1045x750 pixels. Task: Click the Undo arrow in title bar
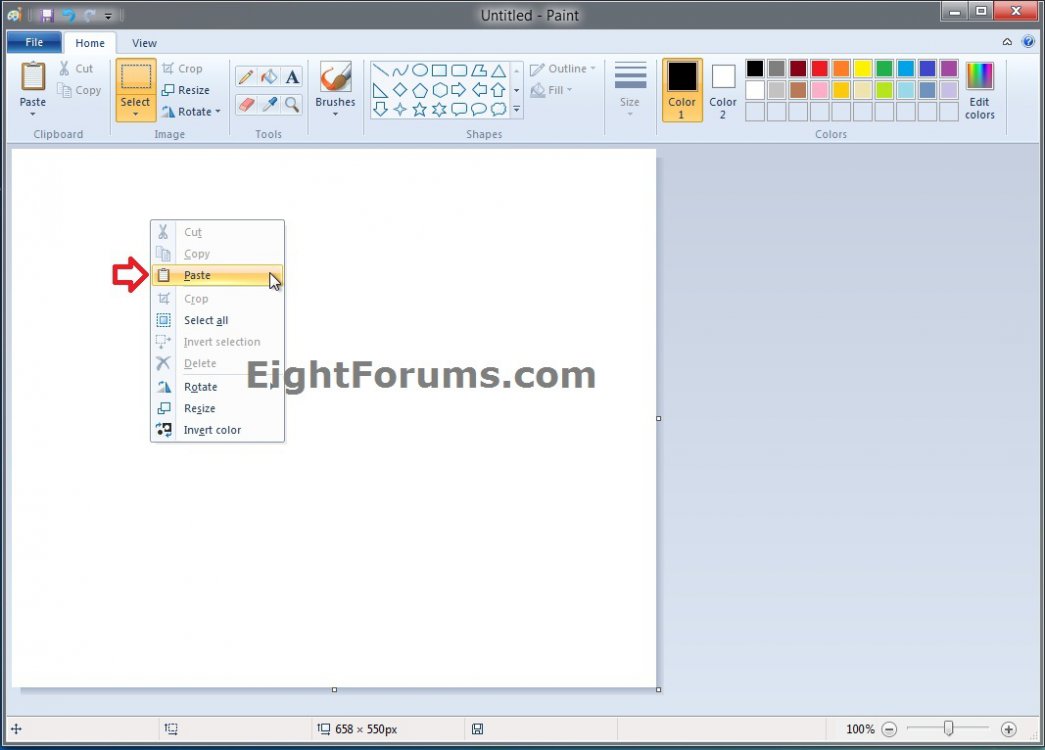(68, 15)
